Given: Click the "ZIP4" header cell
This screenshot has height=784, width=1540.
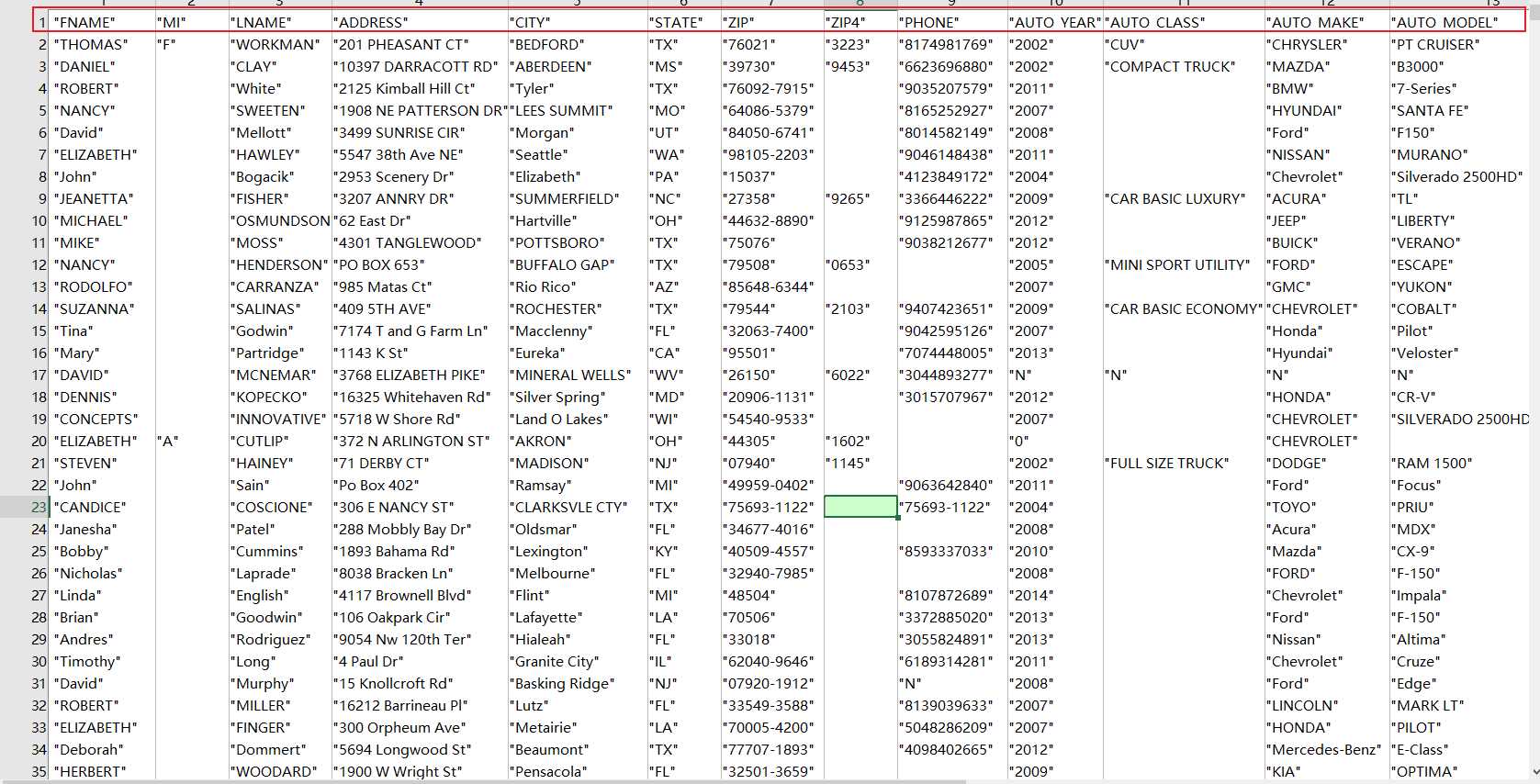Looking at the screenshot, I should (860, 22).
